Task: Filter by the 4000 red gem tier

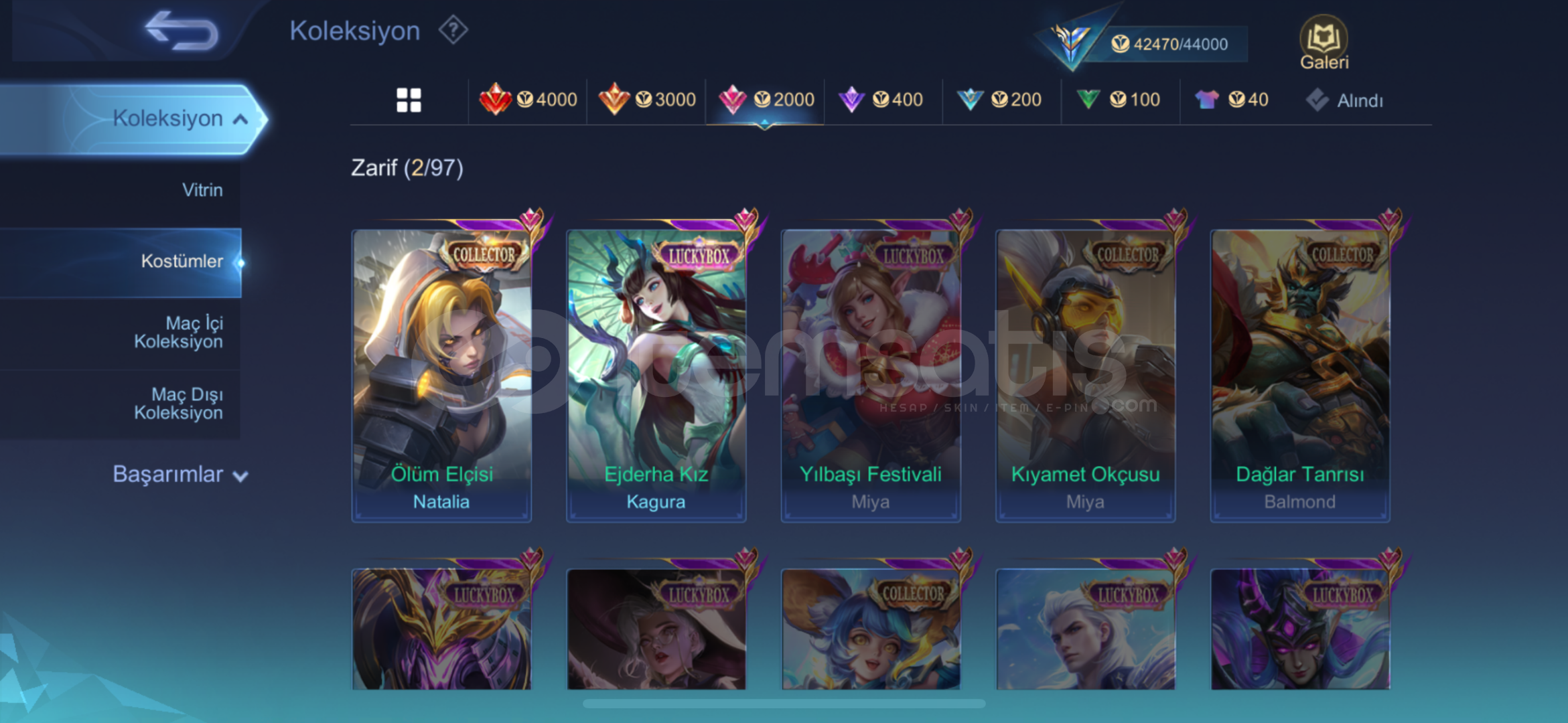Action: pyautogui.click(x=528, y=100)
